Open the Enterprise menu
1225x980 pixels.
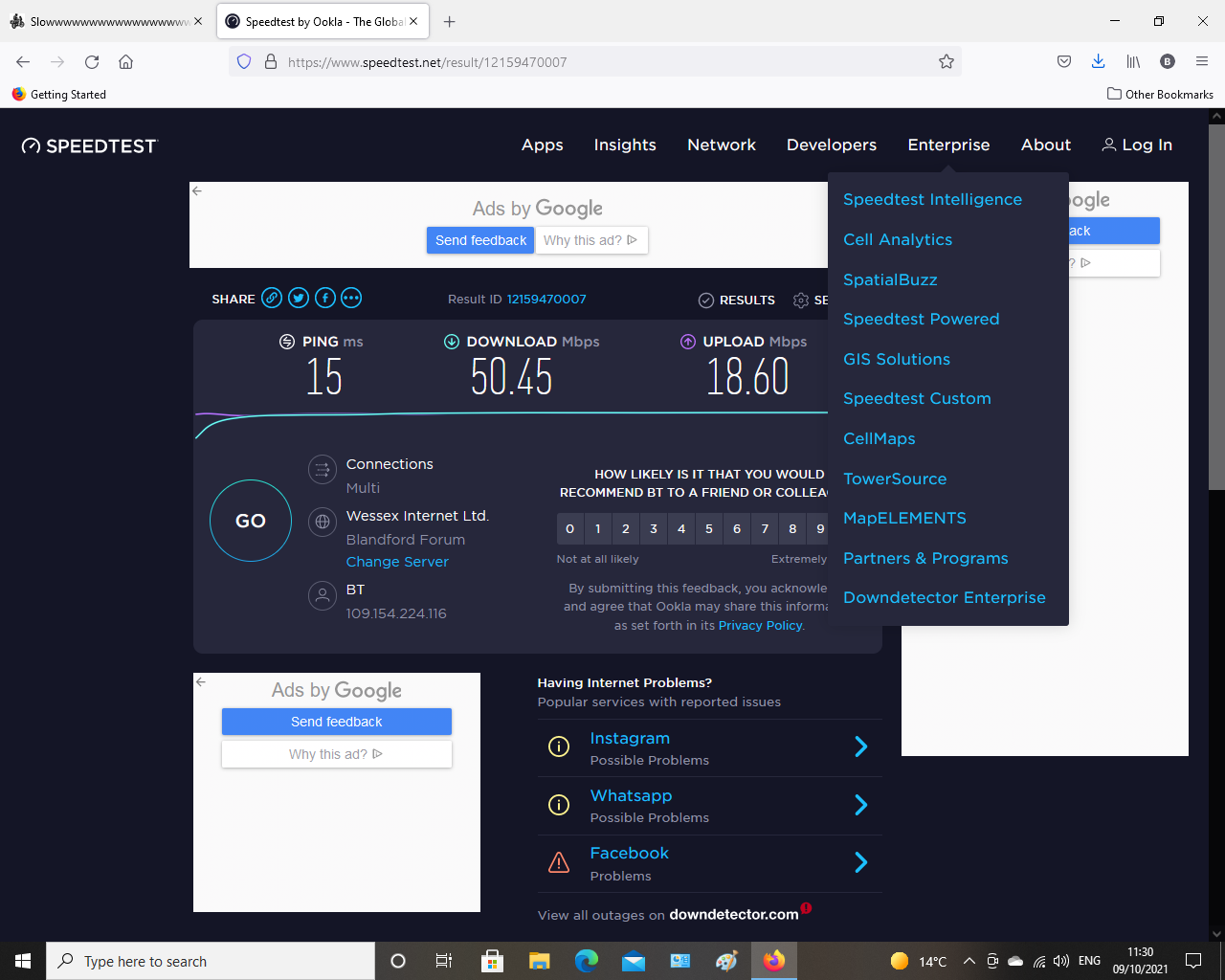coord(949,145)
